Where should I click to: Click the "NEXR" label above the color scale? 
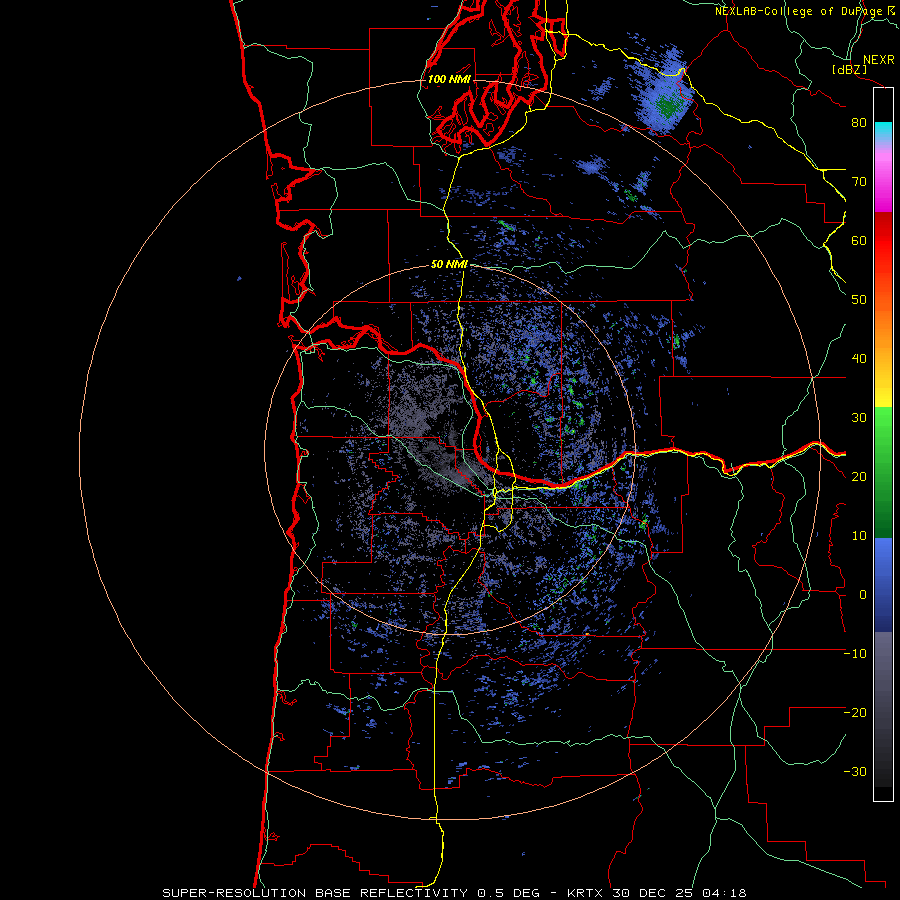coord(879,60)
